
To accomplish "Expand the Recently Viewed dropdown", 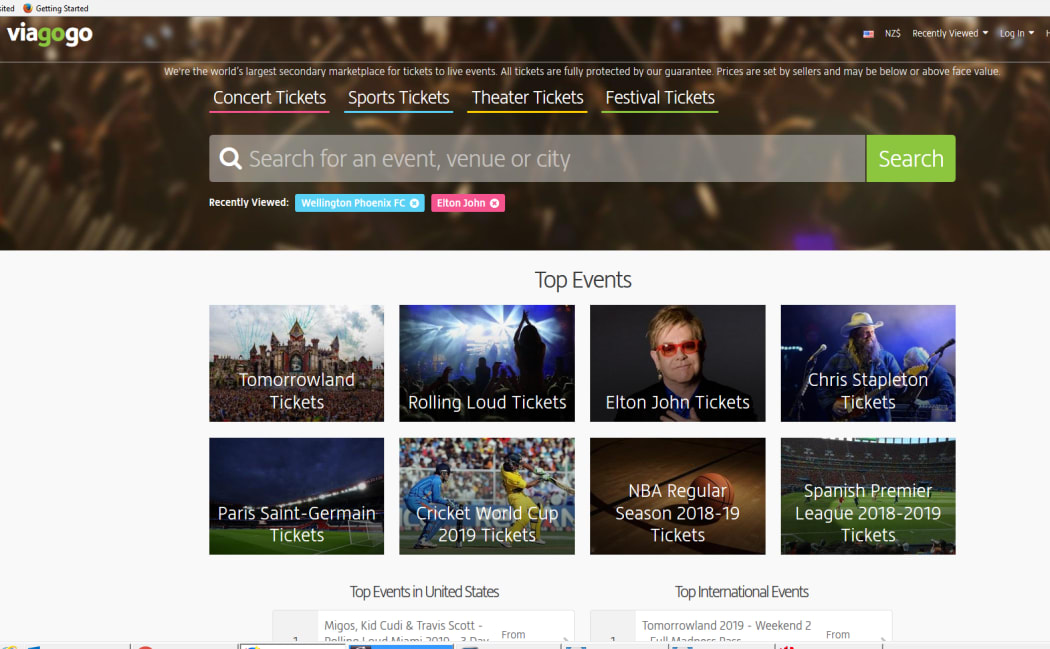I will (950, 33).
